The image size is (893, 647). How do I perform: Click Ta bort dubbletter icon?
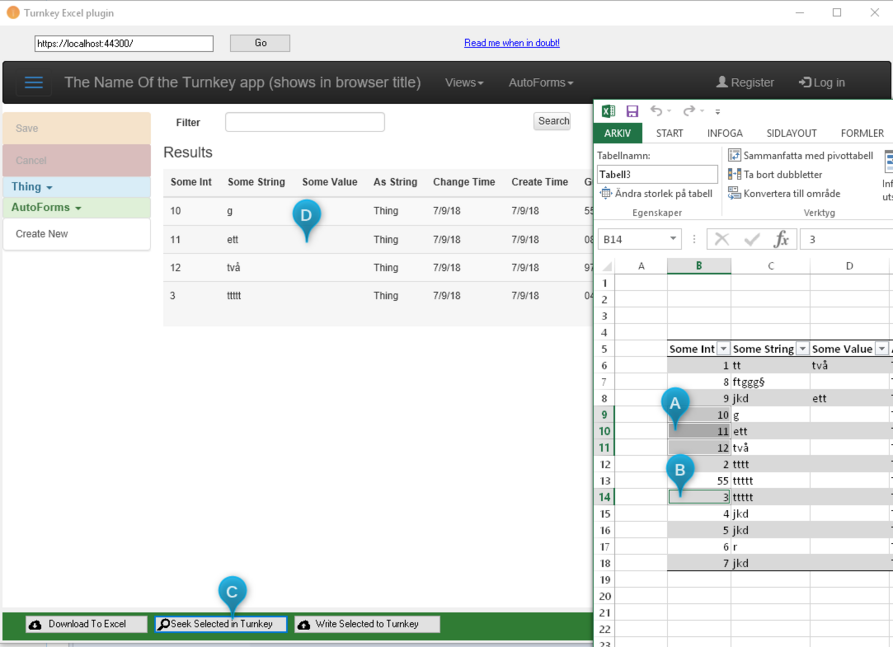[734, 175]
